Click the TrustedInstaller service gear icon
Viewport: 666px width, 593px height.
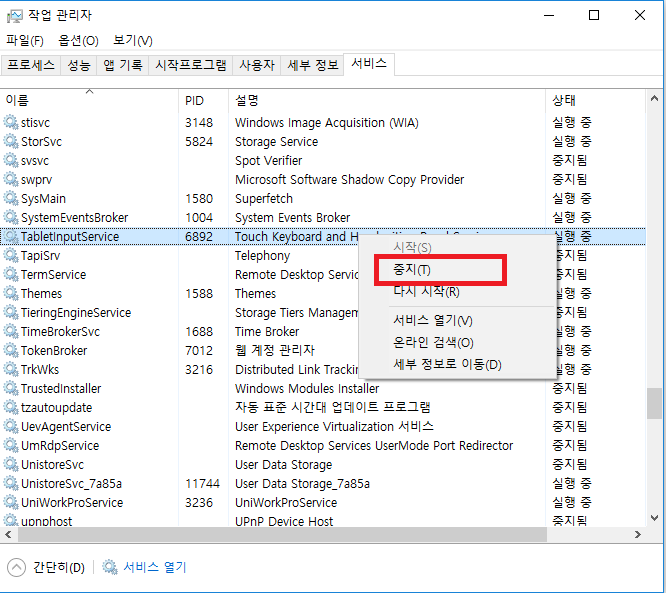11,389
